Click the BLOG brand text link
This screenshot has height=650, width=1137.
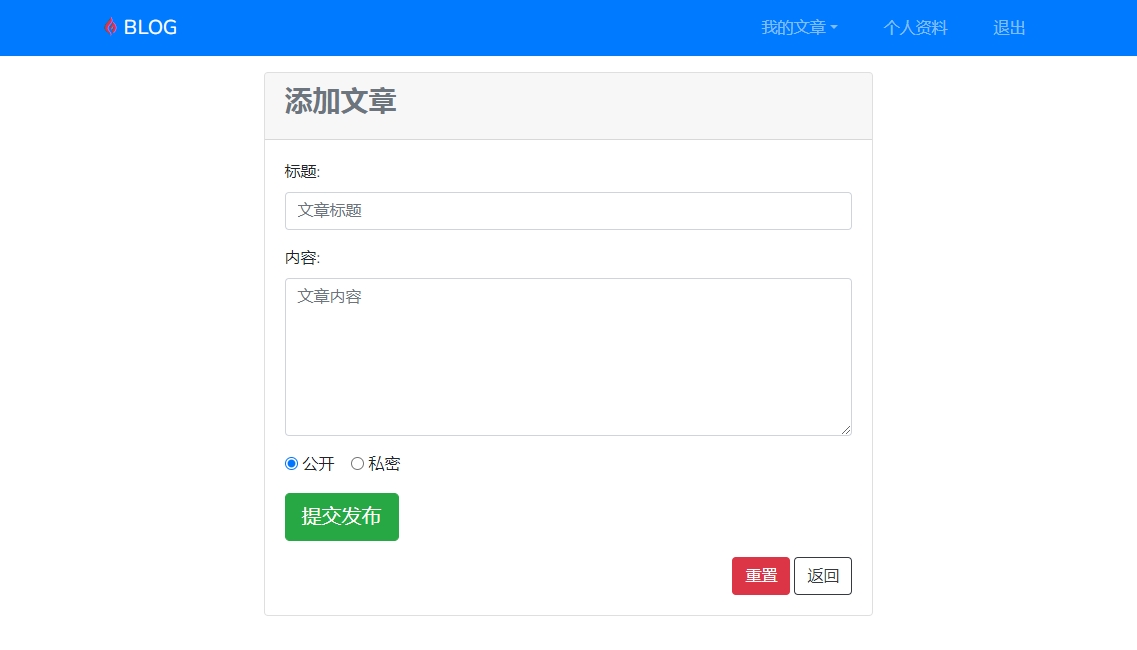click(150, 28)
